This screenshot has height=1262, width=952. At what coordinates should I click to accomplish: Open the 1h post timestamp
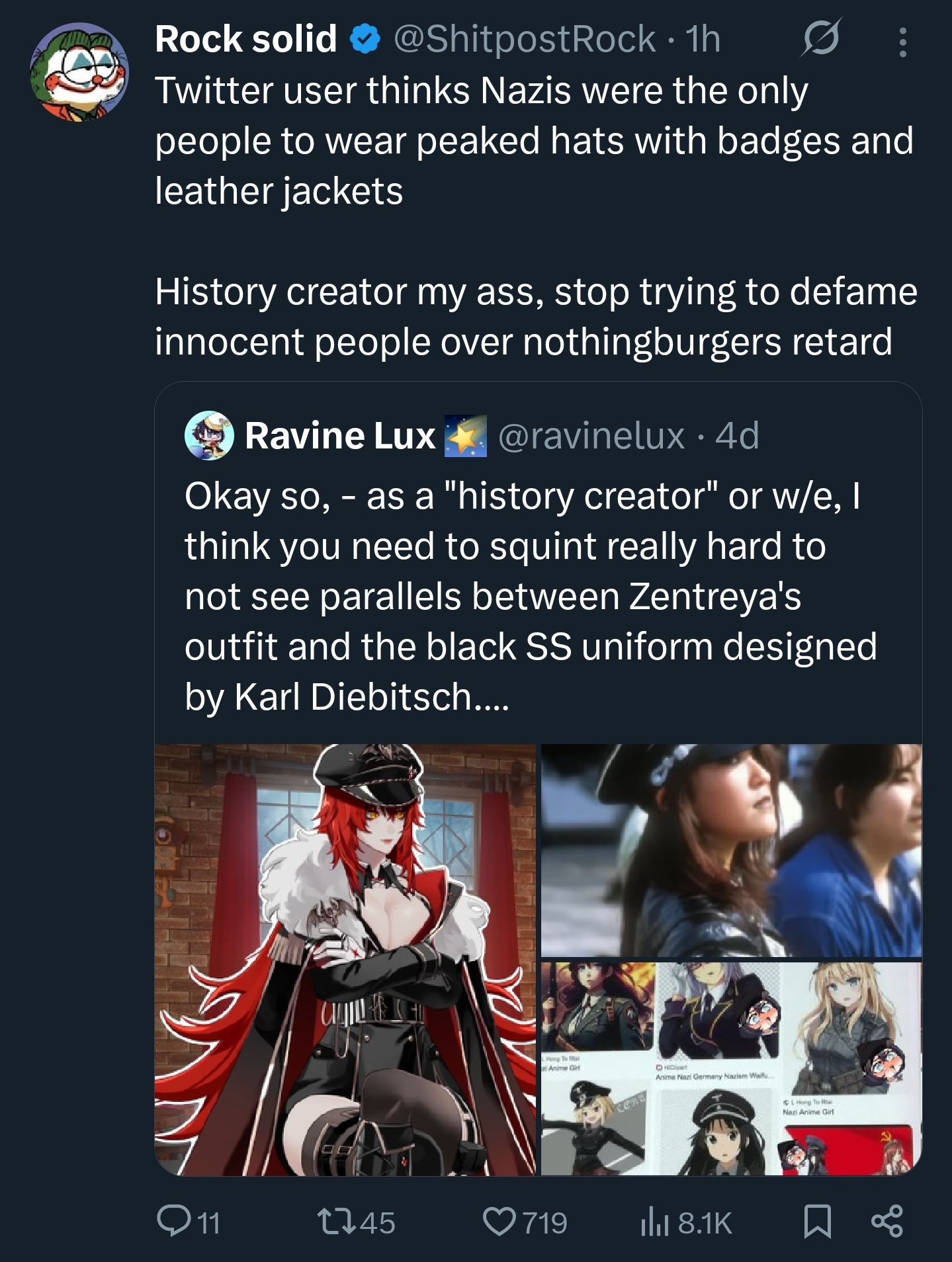703,39
